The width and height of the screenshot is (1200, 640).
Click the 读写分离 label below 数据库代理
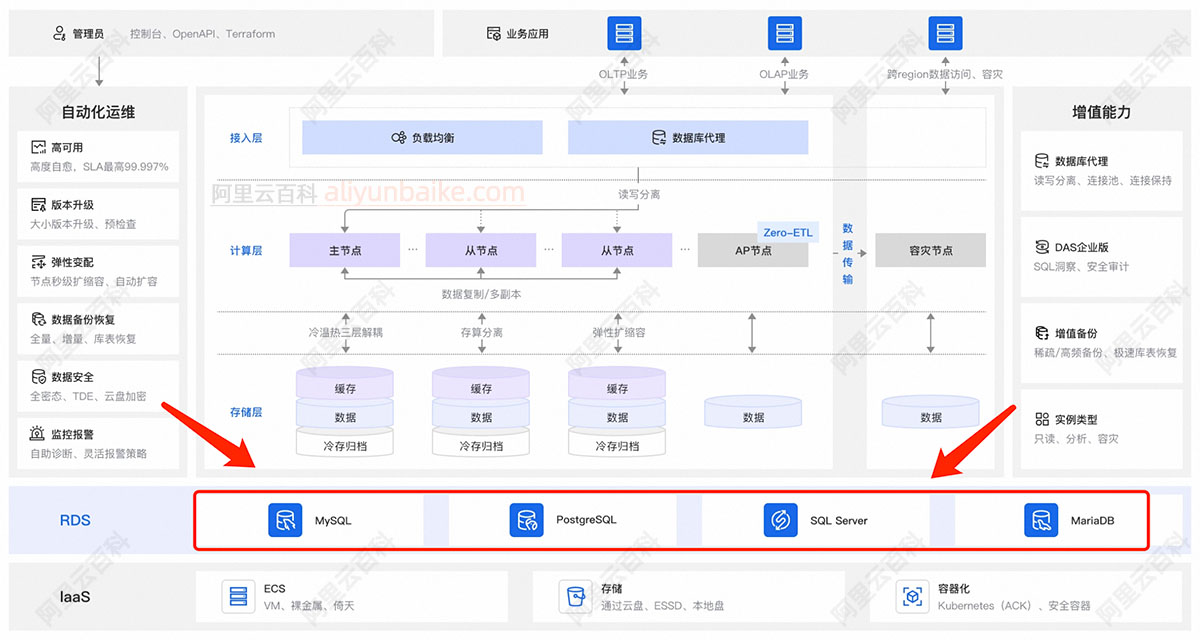639,194
